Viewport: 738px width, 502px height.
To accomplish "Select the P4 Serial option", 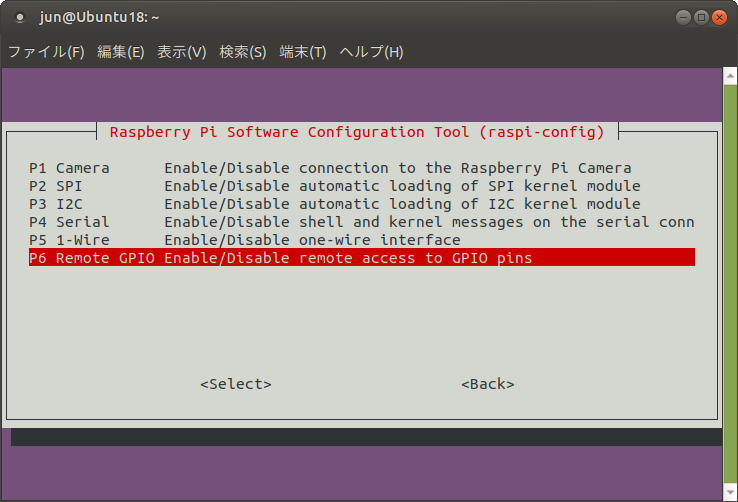I will [x=362, y=222].
